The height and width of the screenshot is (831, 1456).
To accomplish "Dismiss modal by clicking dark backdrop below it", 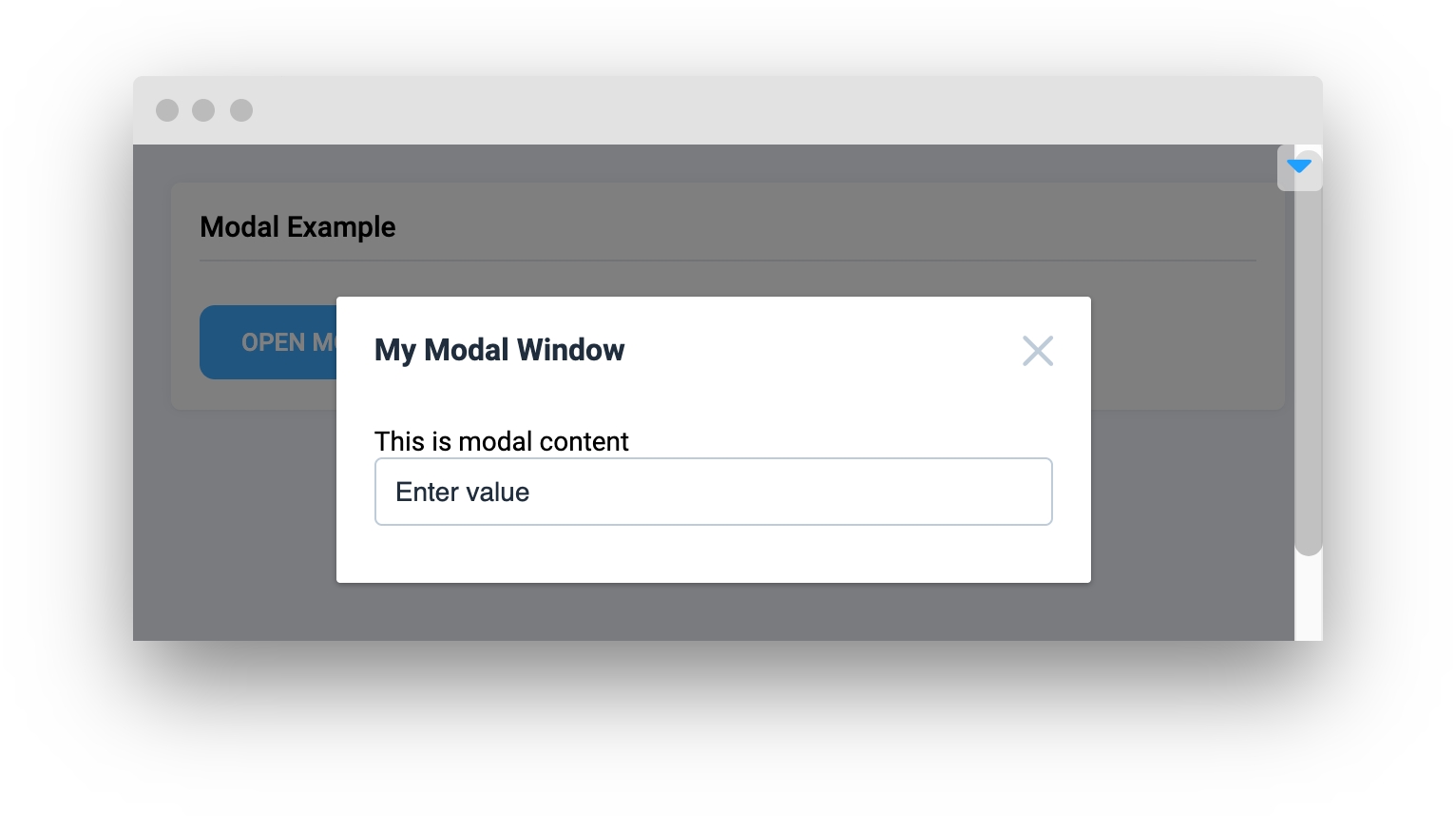I will (x=713, y=613).
